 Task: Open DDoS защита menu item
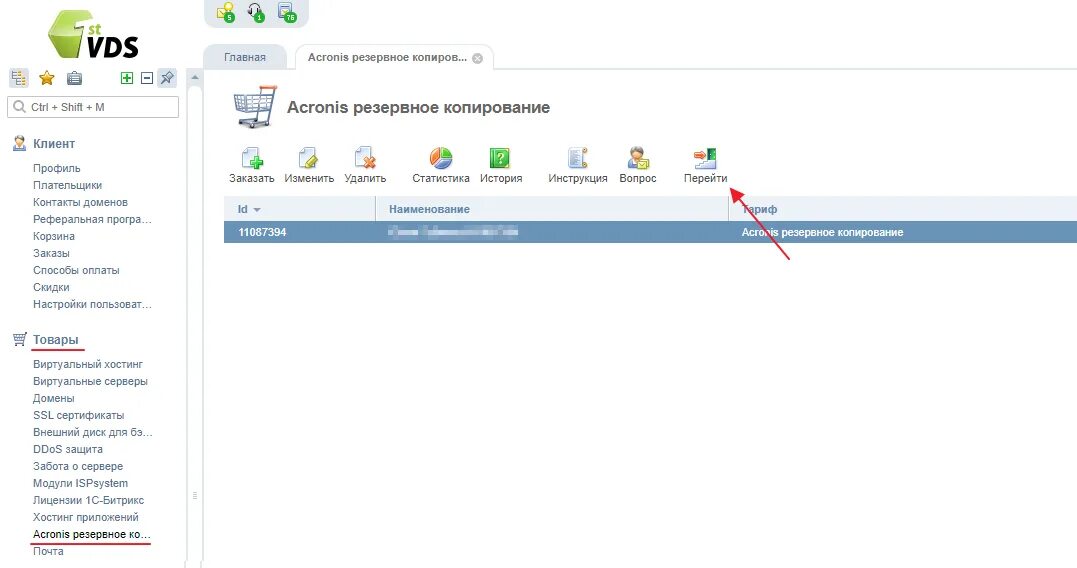(x=68, y=449)
